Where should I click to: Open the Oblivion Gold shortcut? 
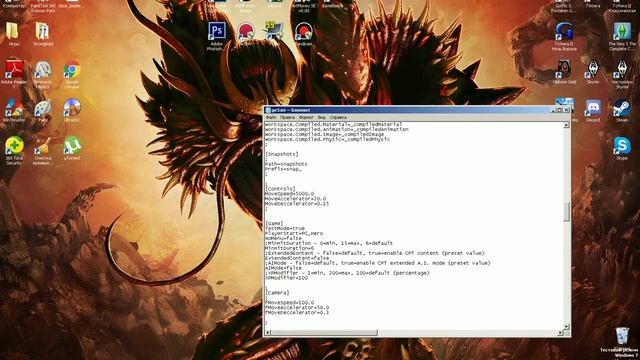[x=564, y=72]
